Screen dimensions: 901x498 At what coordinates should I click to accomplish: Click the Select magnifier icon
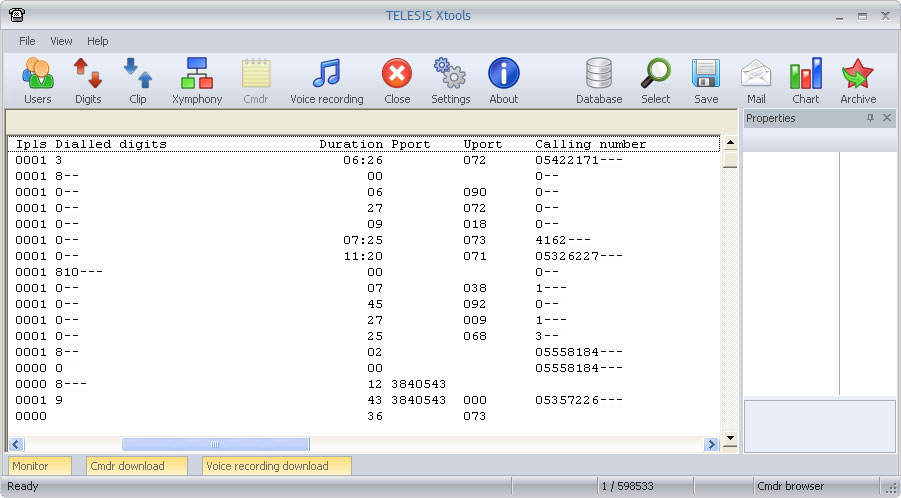point(656,80)
